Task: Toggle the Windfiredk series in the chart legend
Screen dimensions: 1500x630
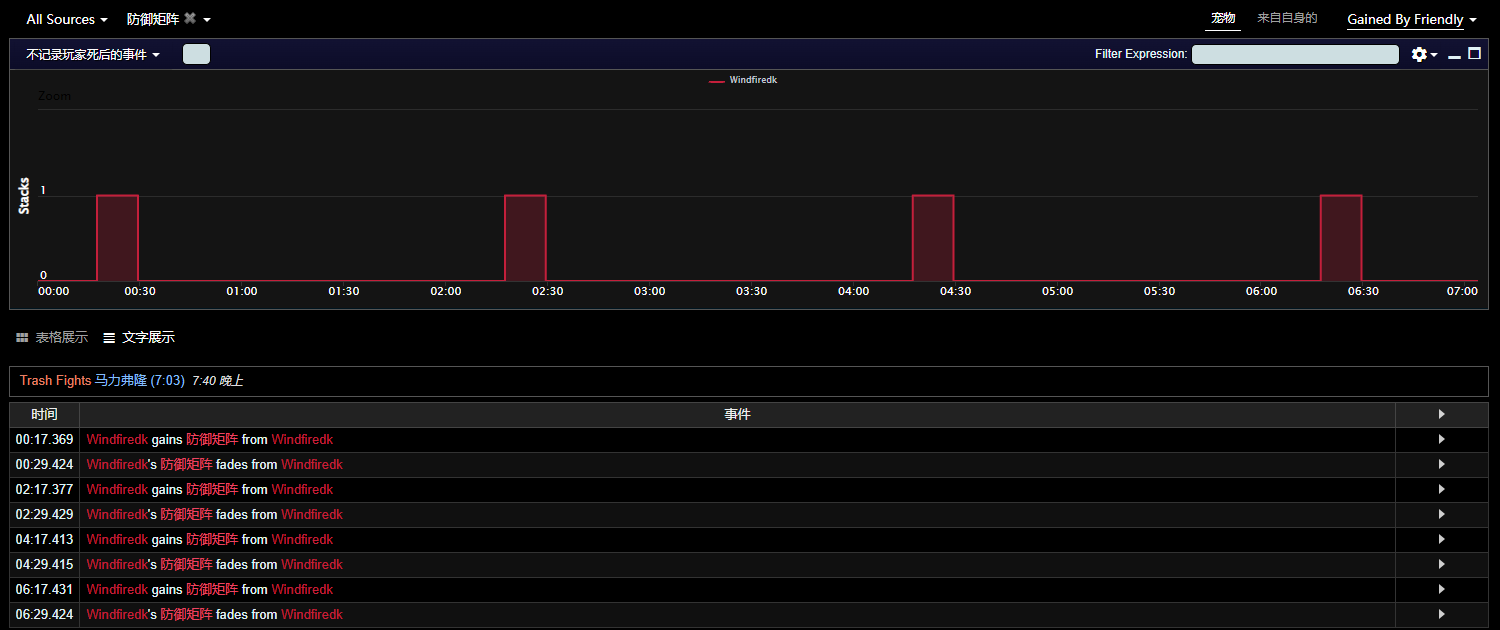Action: [x=743, y=80]
